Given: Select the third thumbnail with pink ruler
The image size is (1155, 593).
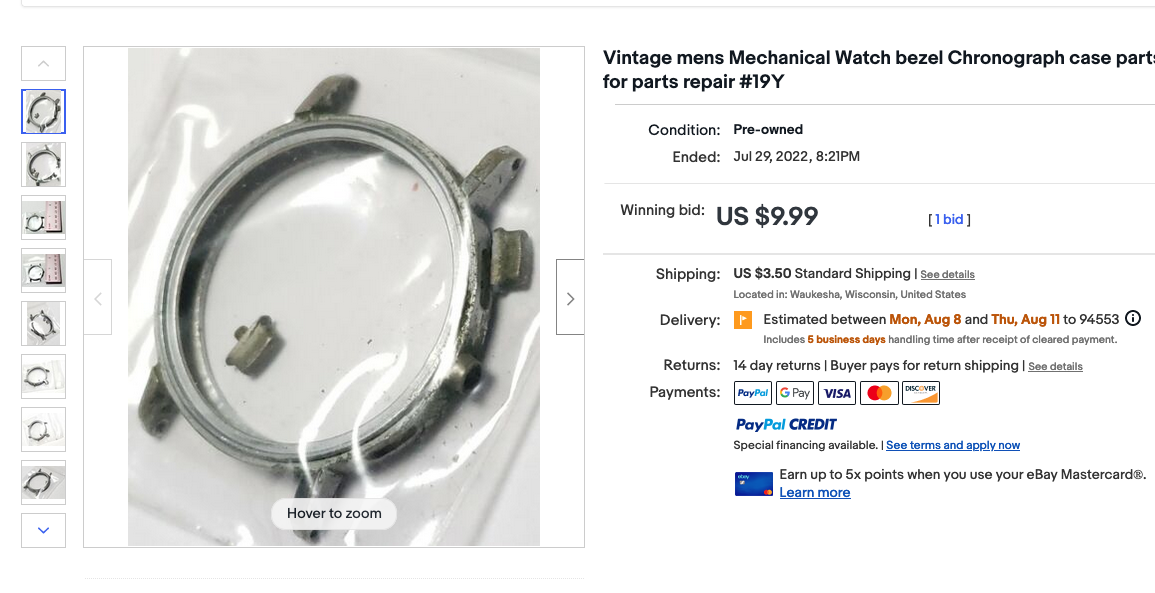Looking at the screenshot, I should pyautogui.click(x=43, y=217).
